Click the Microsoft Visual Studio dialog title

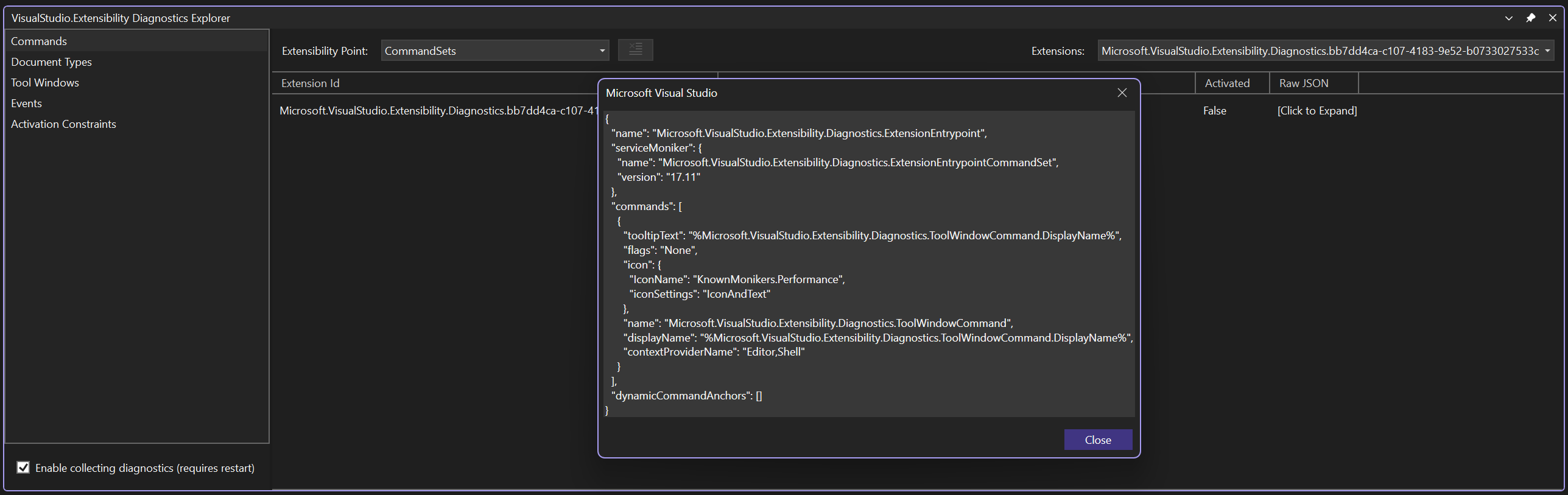[661, 93]
